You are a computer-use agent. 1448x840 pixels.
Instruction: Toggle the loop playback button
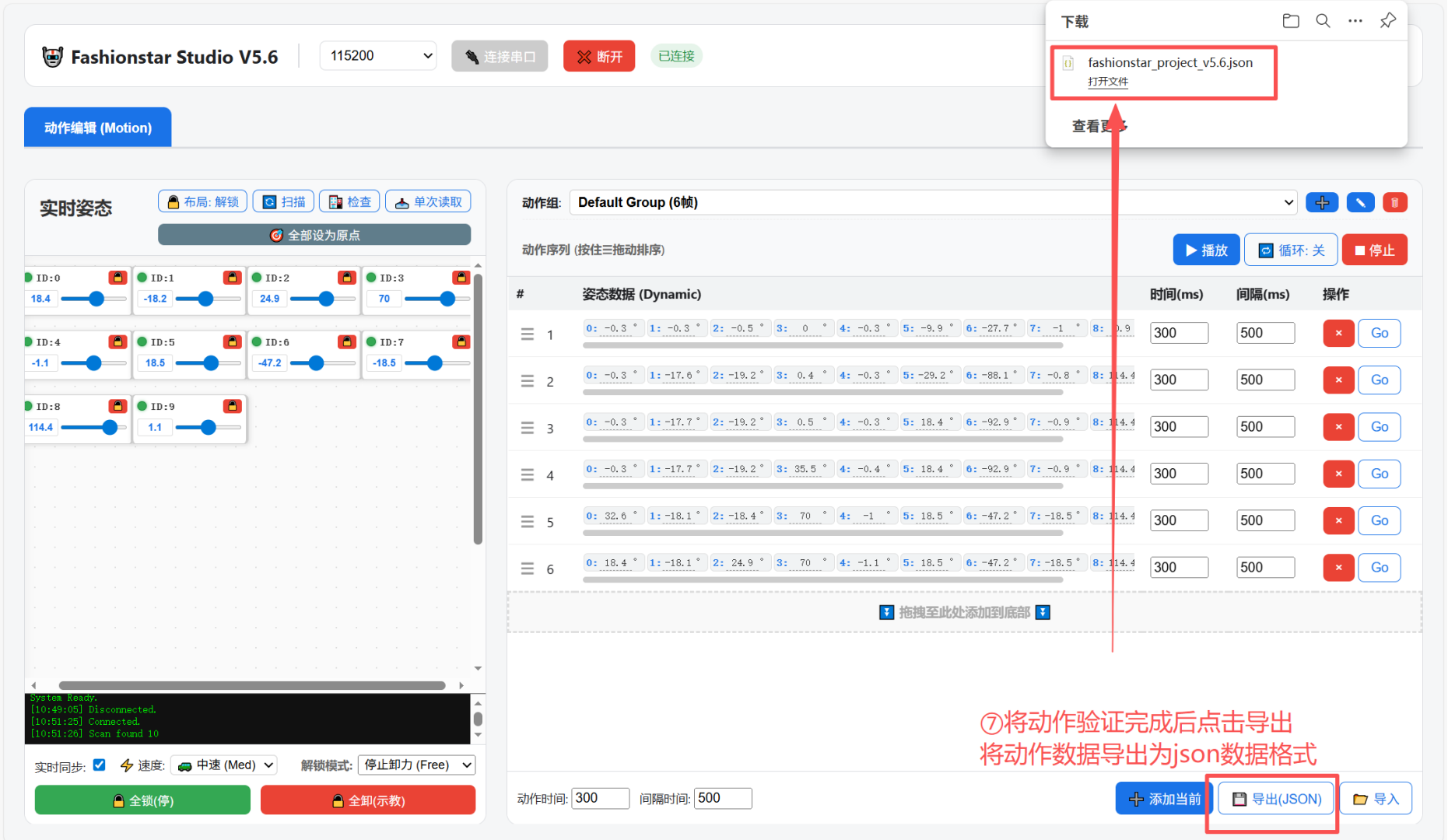[x=1290, y=250]
